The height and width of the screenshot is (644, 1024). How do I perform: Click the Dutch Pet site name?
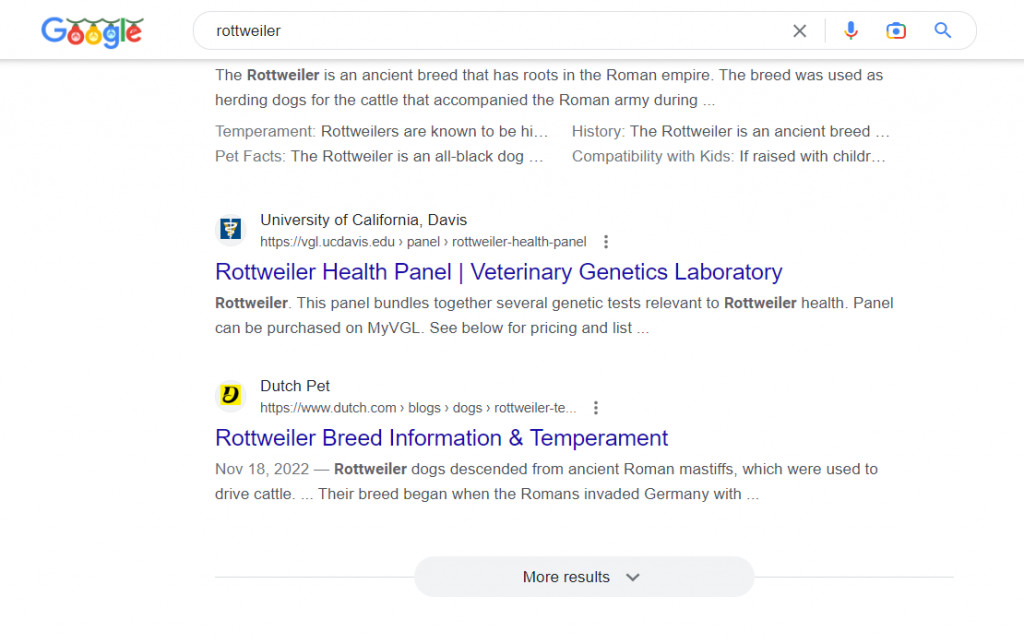(x=295, y=386)
